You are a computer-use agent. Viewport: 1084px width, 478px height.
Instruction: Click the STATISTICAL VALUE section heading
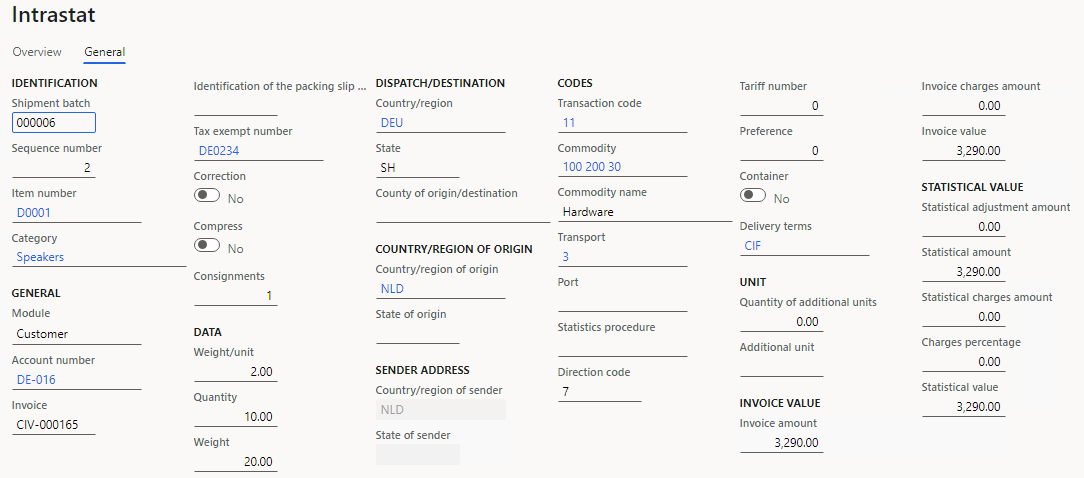(x=973, y=187)
